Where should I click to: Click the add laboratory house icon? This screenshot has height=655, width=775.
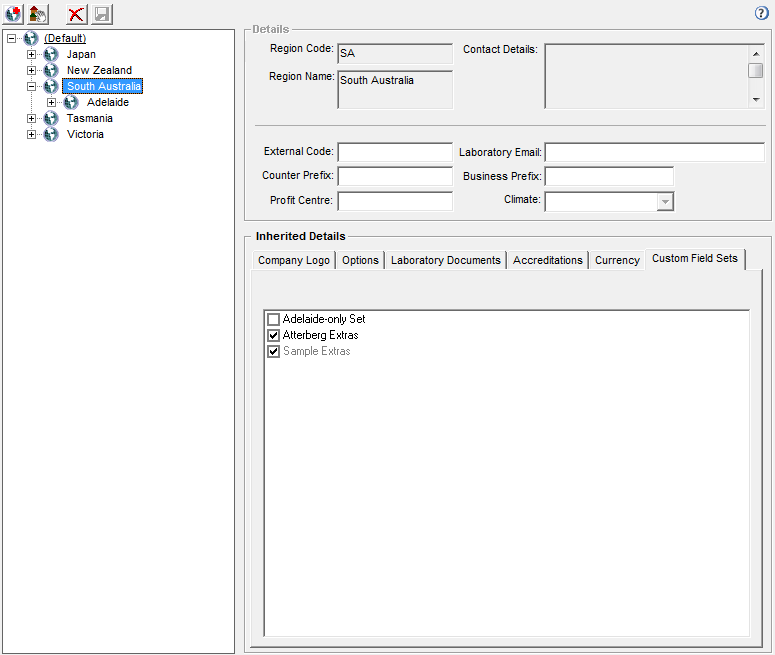[38, 14]
